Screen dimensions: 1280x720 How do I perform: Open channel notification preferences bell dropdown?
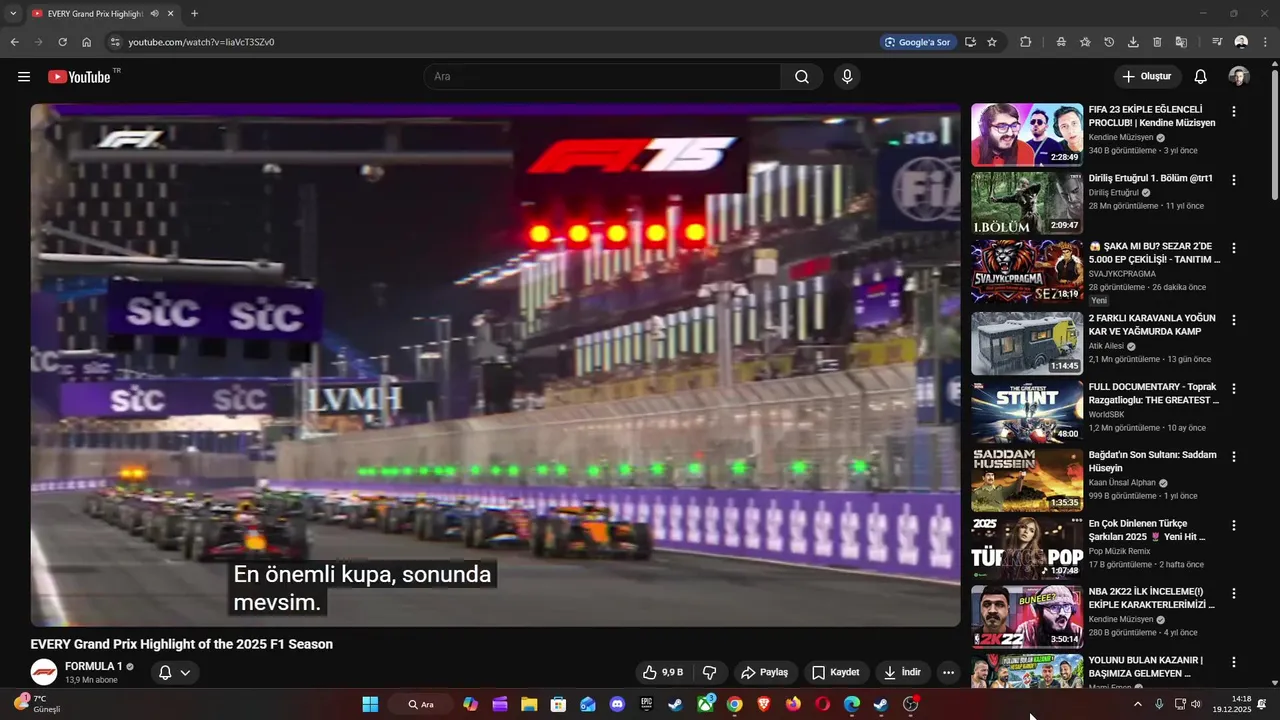click(x=174, y=673)
